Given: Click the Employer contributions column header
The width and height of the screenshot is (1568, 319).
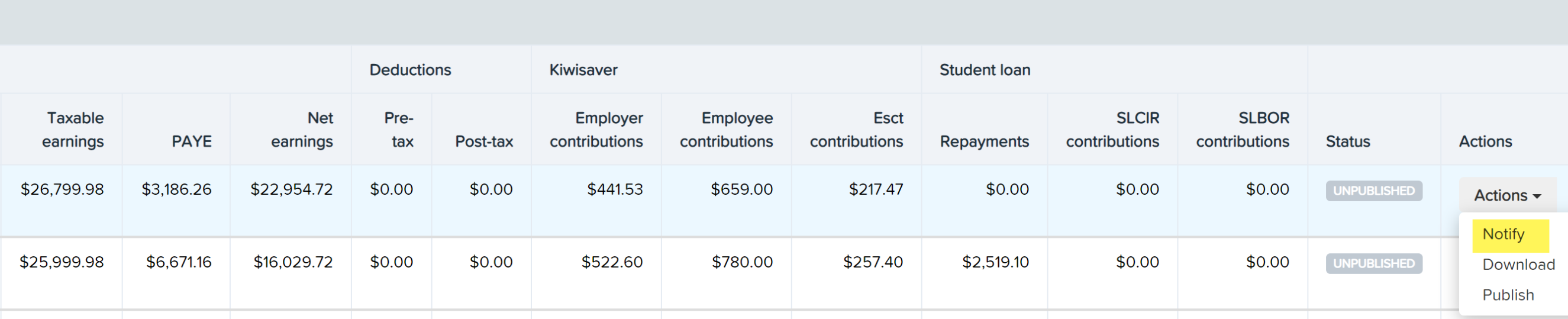Looking at the screenshot, I should 596,130.
